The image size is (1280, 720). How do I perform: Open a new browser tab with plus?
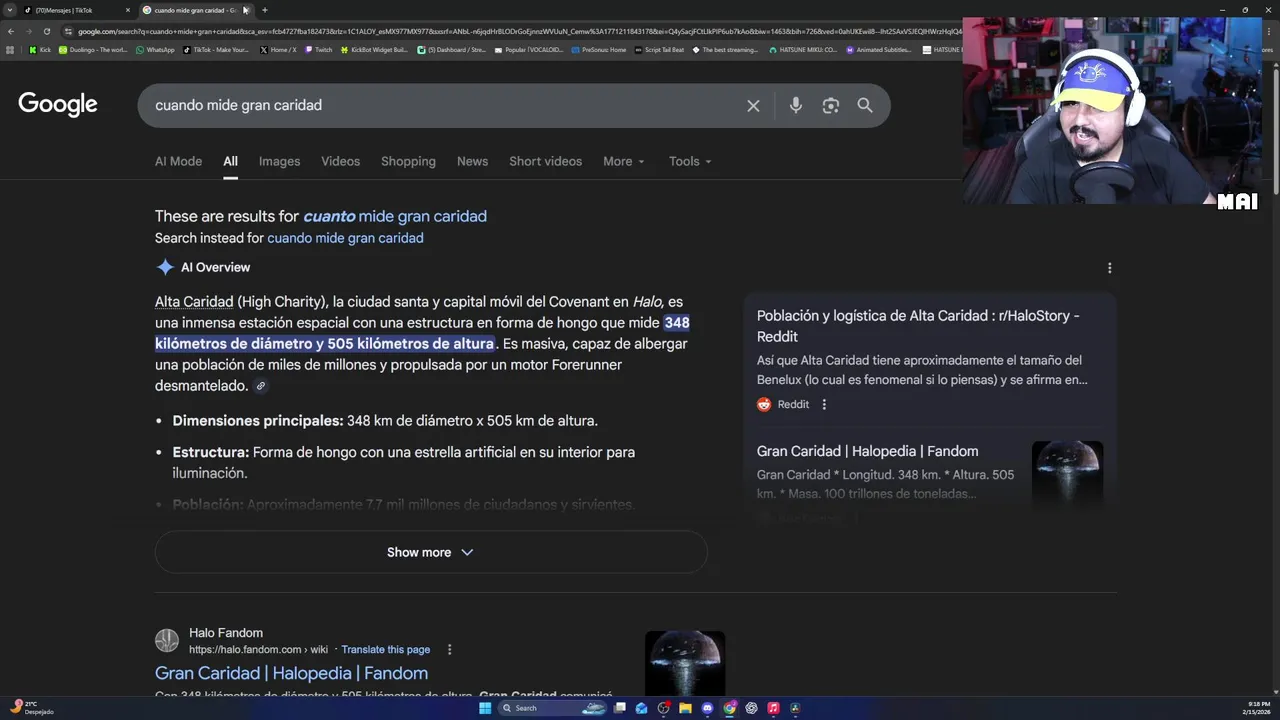[264, 10]
